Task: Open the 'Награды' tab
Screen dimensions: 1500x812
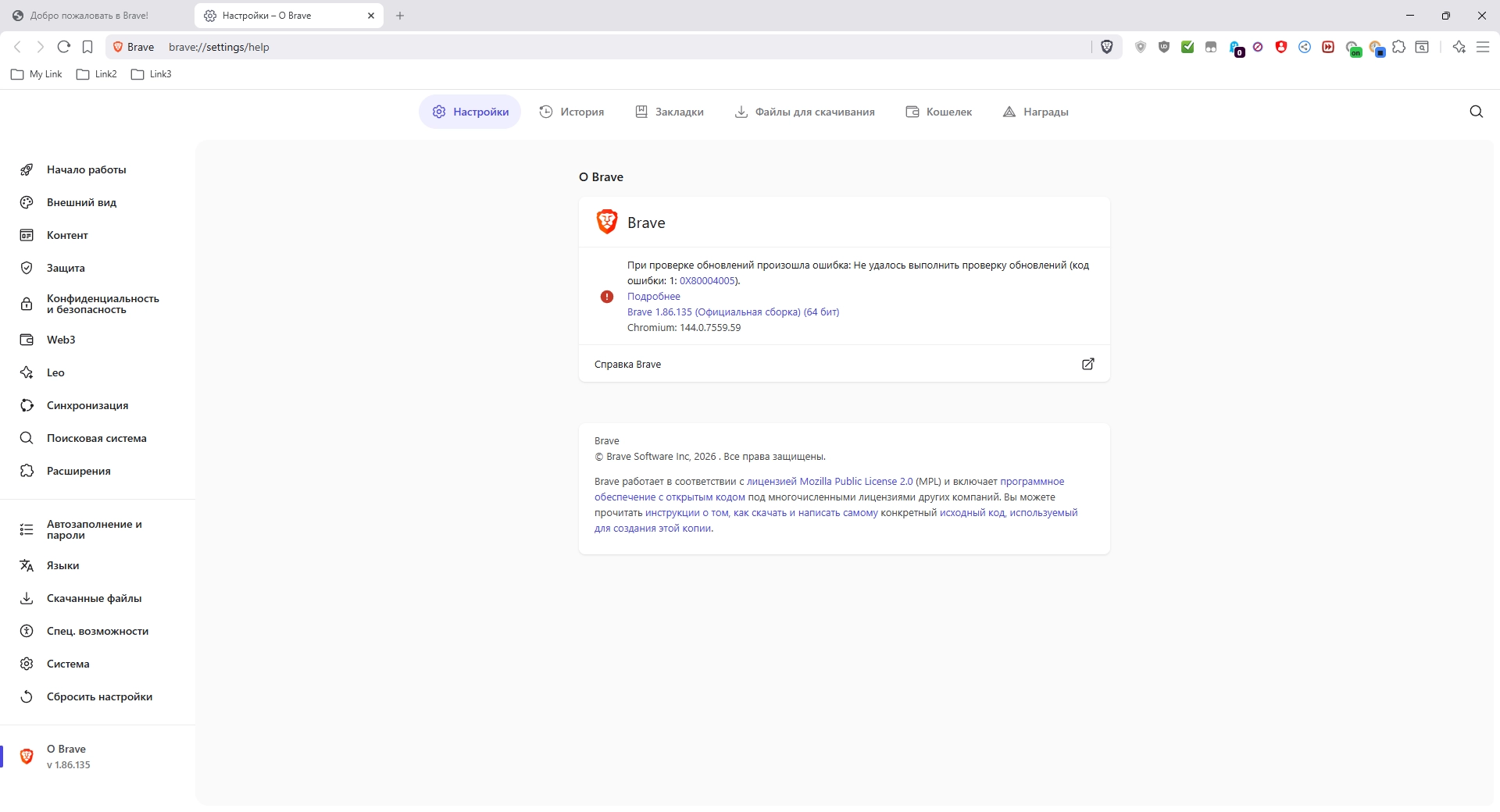Action: coord(1036,112)
